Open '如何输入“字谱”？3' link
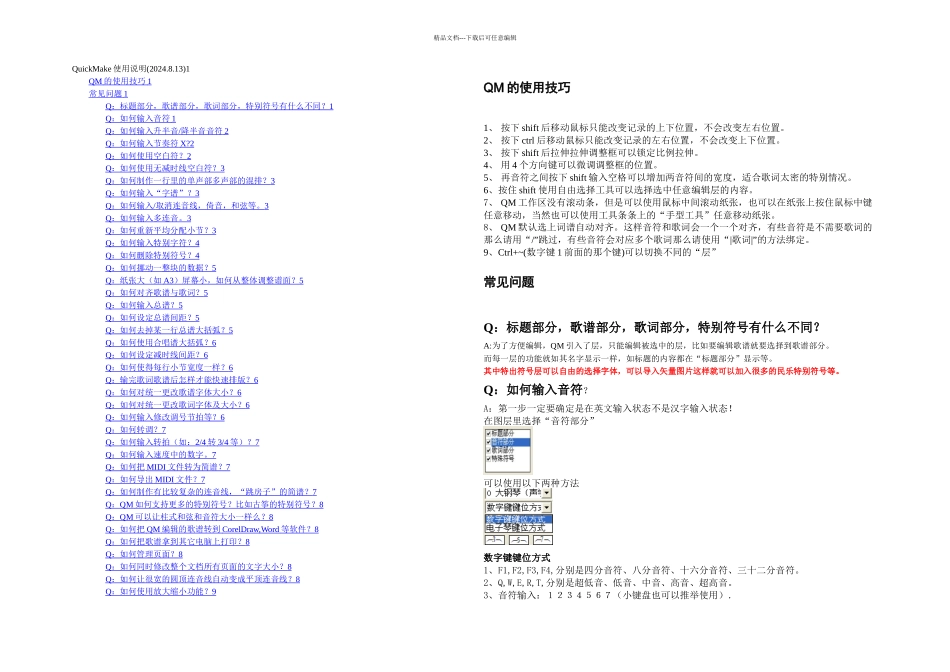 pyautogui.click(x=152, y=193)
